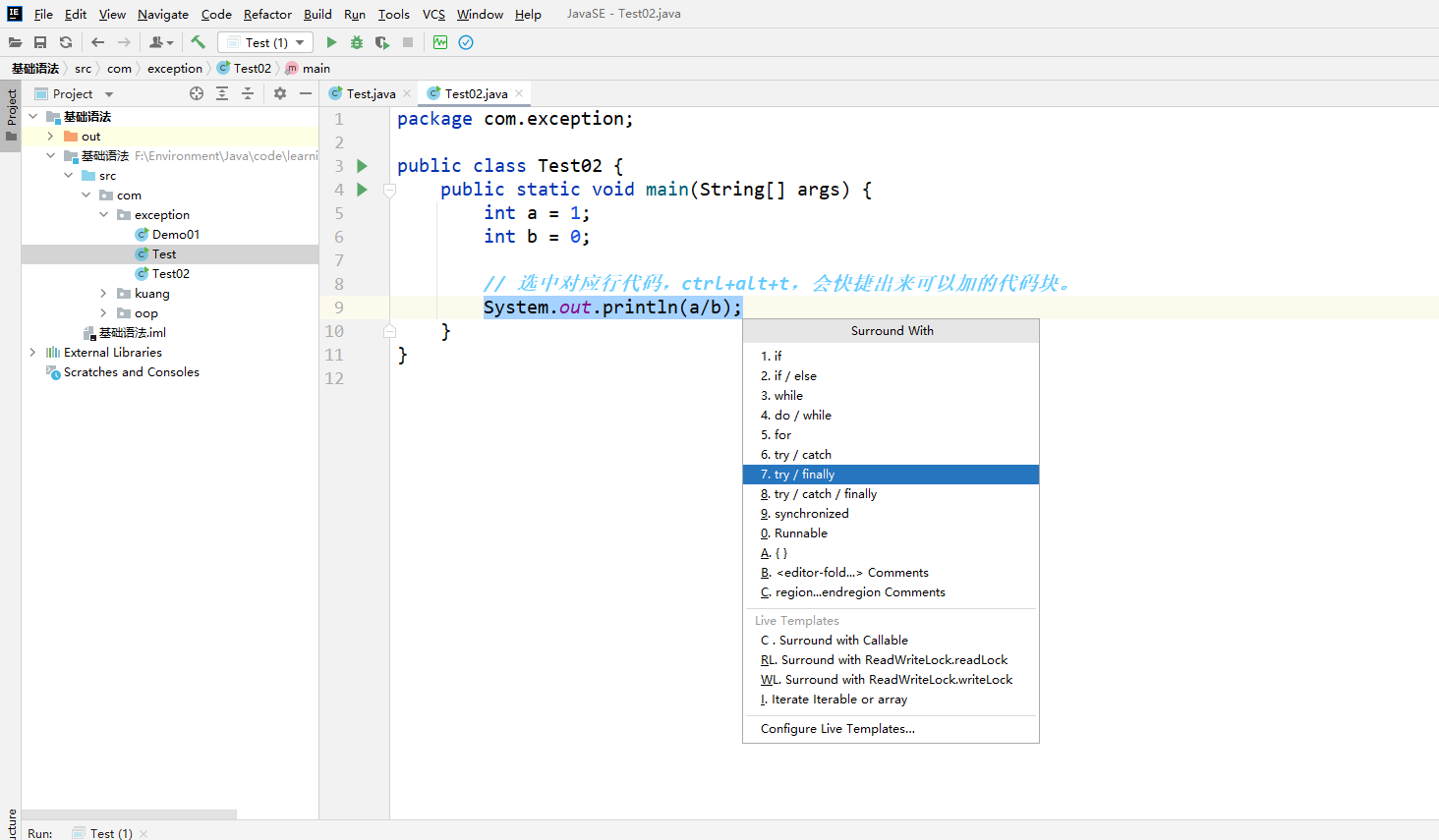Collapse the src folder
Image resolution: width=1439 pixels, height=840 pixels.
pyautogui.click(x=68, y=176)
